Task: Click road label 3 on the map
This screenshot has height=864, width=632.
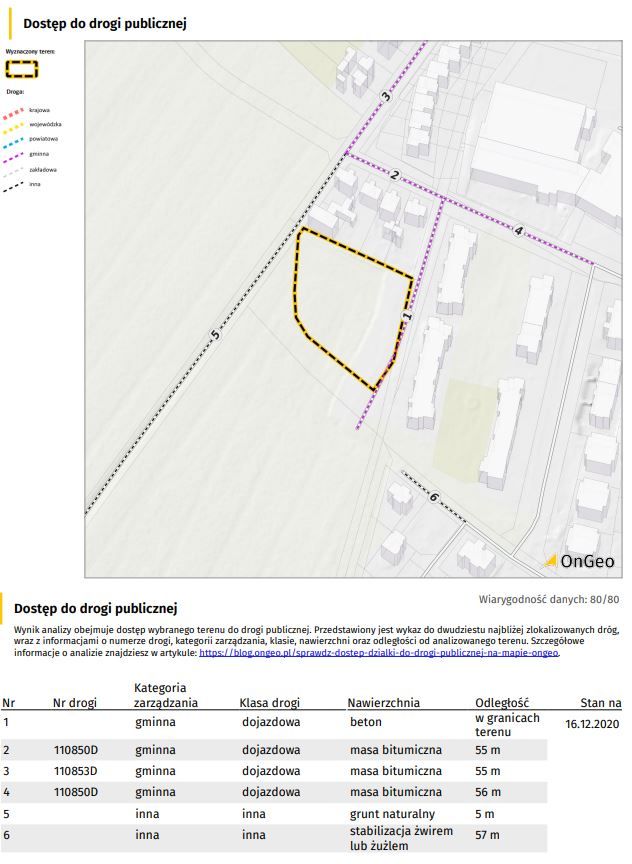Action: coord(386,96)
